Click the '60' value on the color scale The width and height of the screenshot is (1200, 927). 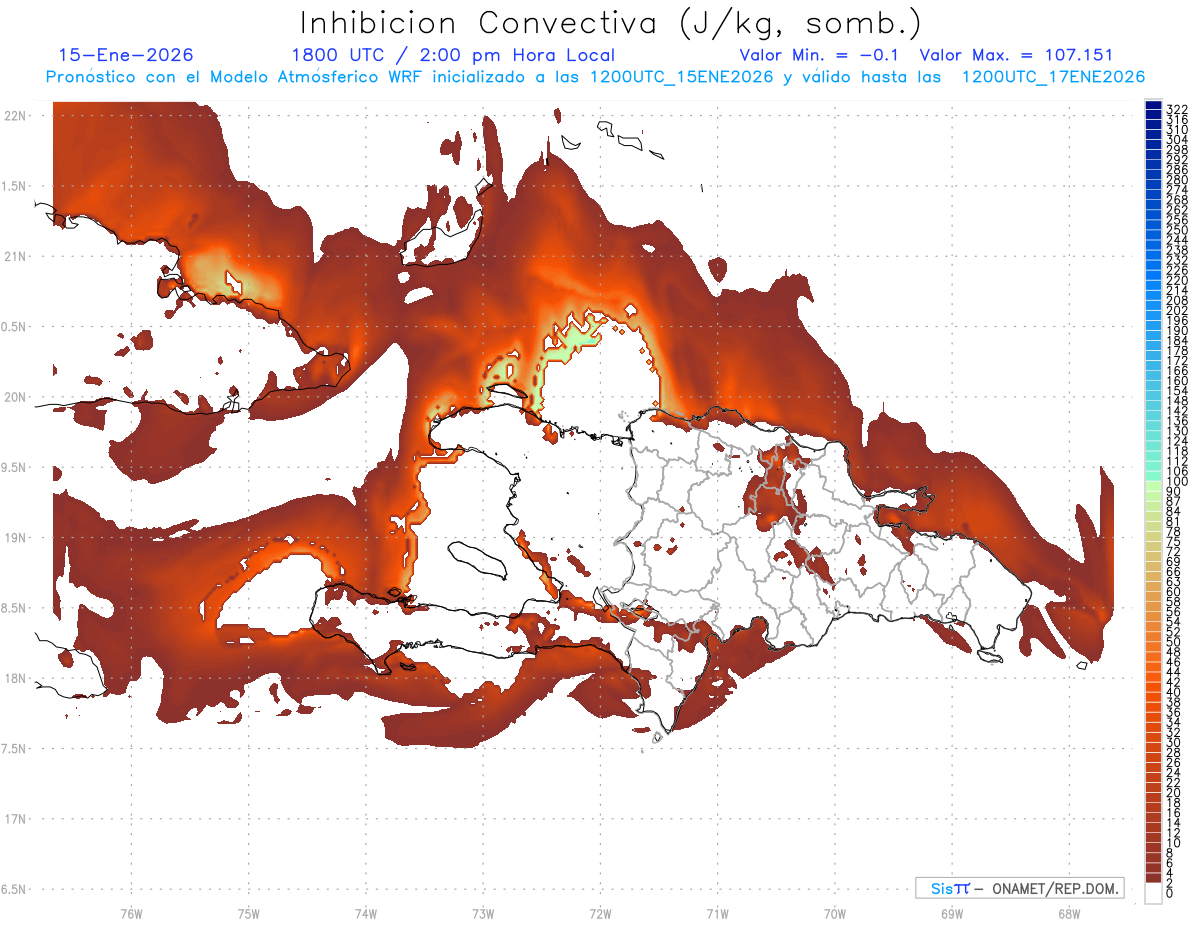pyautogui.click(x=1174, y=592)
